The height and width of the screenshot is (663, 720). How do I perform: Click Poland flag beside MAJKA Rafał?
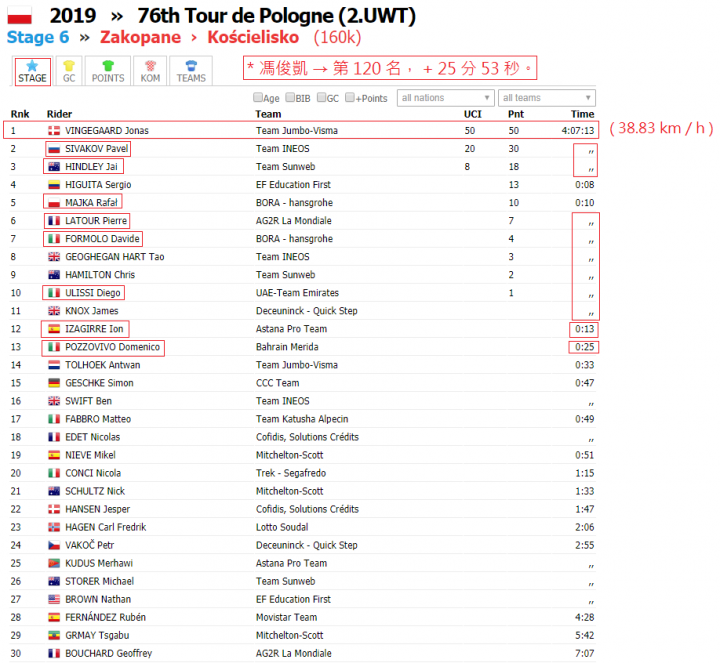54,202
